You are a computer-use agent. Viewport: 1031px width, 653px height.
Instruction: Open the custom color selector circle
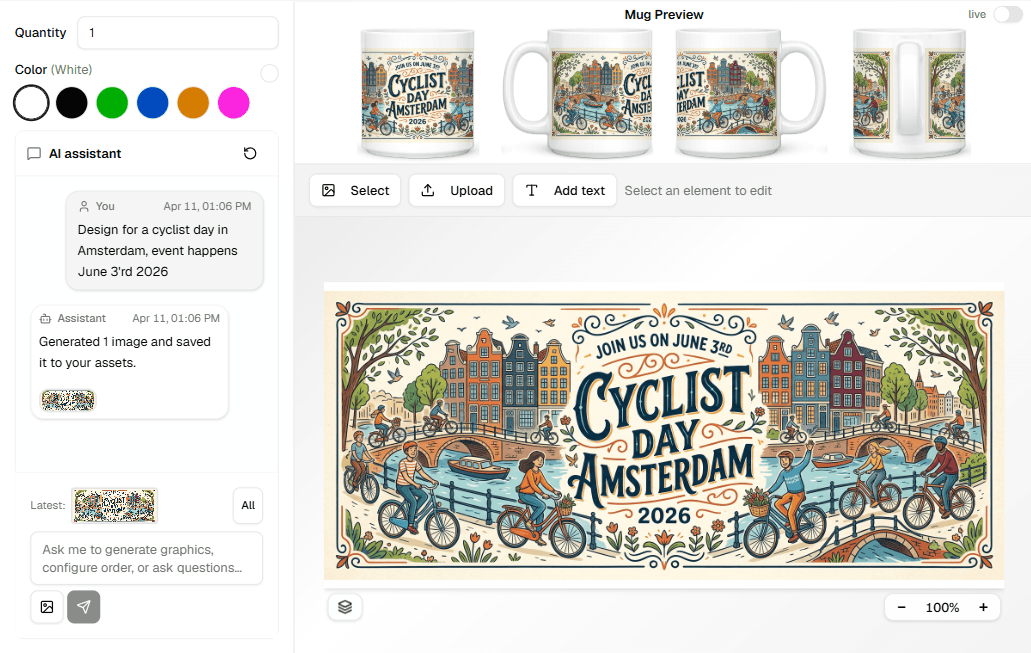coord(268,74)
